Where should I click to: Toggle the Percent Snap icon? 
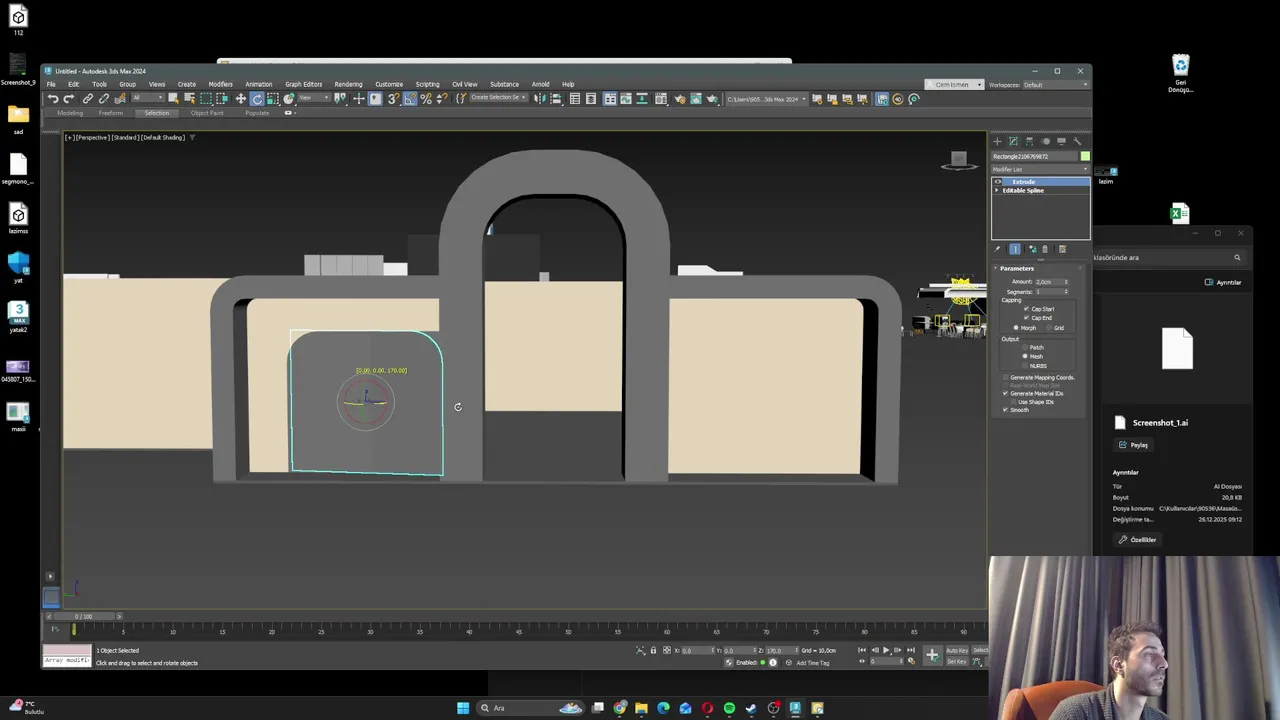pos(427,98)
